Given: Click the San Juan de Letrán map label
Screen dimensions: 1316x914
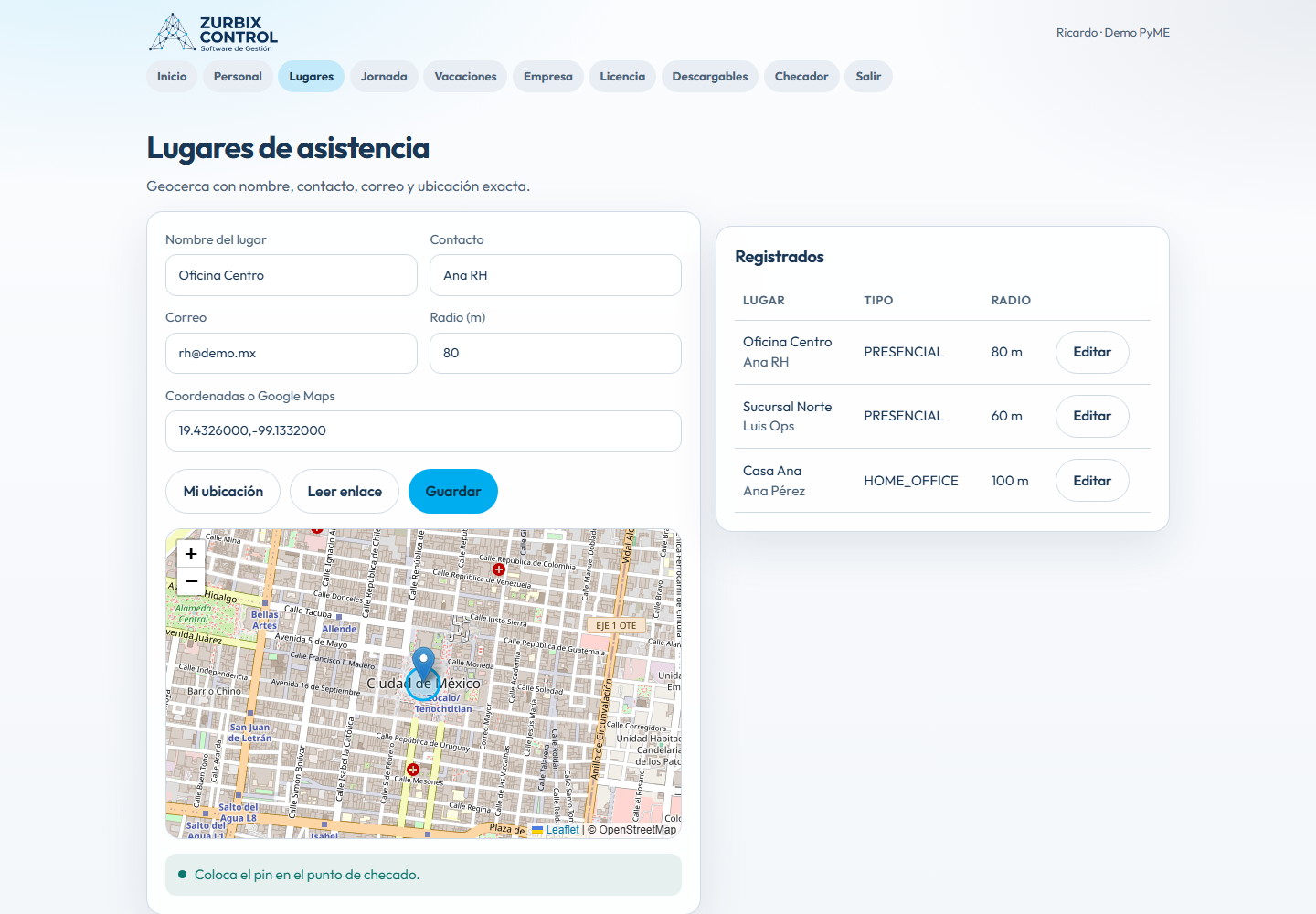Looking at the screenshot, I should (249, 733).
